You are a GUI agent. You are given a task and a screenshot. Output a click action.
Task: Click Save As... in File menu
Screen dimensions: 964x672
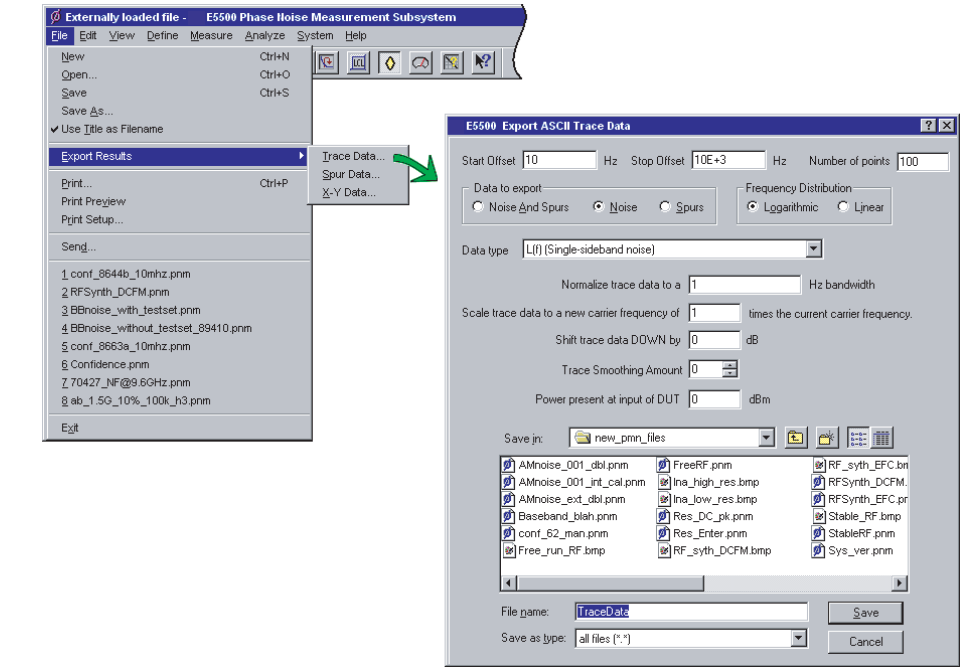[x=87, y=111]
